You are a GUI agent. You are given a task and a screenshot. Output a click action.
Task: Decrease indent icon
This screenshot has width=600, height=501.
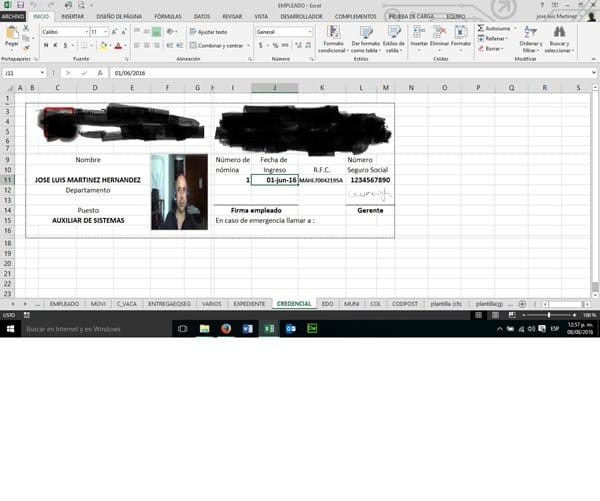coord(170,46)
